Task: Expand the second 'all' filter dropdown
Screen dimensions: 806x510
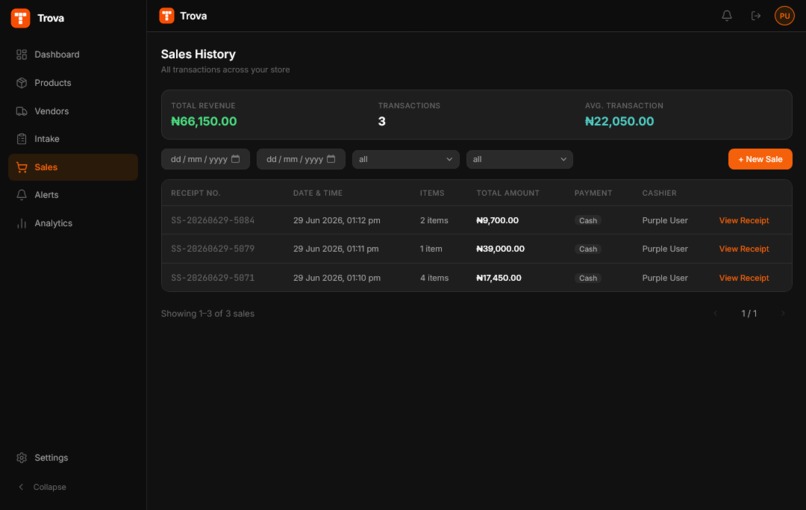Action: [520, 159]
